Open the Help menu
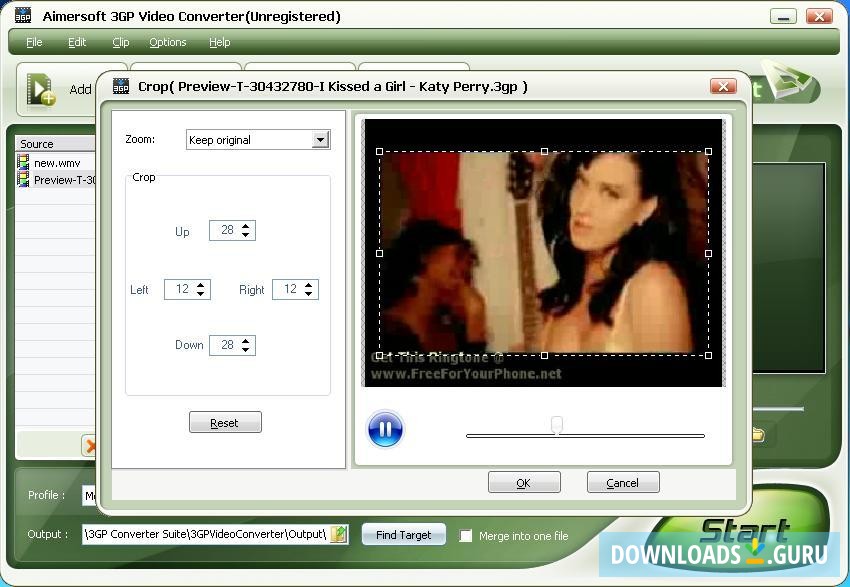This screenshot has width=850, height=587. coord(220,42)
